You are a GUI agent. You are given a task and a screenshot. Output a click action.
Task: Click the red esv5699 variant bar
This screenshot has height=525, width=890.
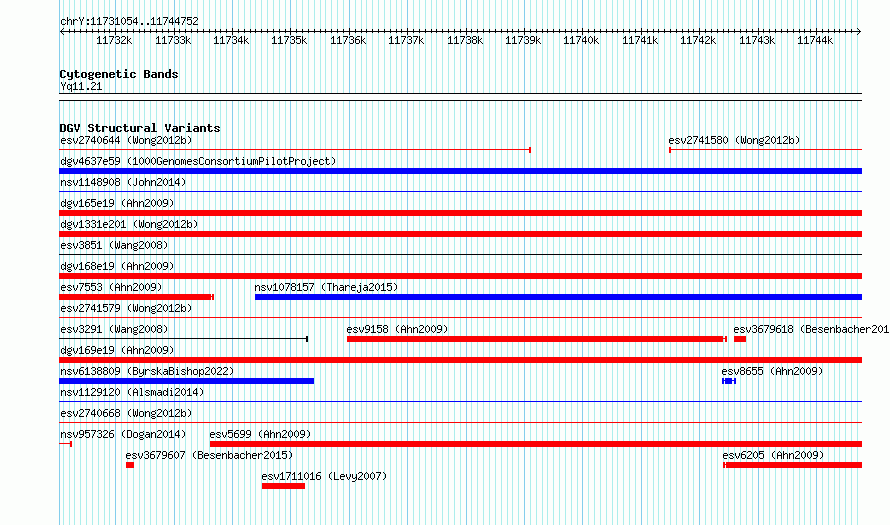[x=536, y=444]
